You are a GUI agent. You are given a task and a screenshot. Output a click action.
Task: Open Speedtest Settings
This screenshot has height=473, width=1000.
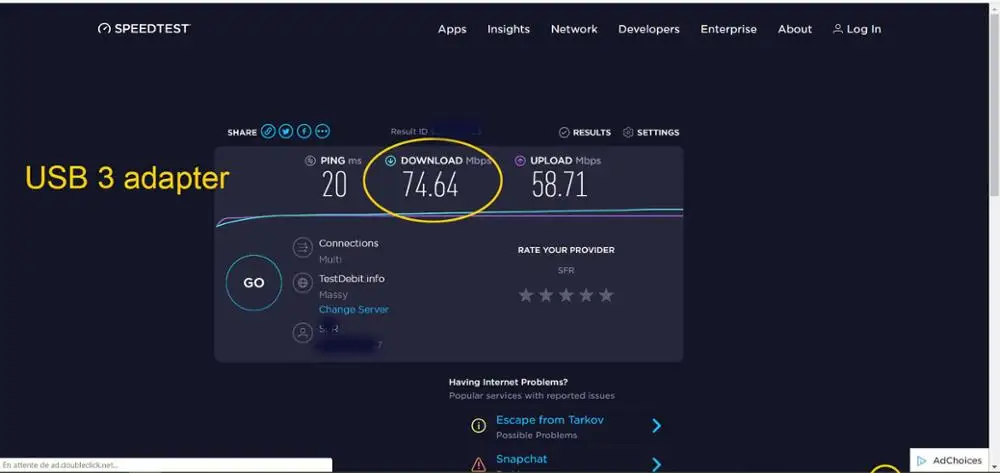651,133
